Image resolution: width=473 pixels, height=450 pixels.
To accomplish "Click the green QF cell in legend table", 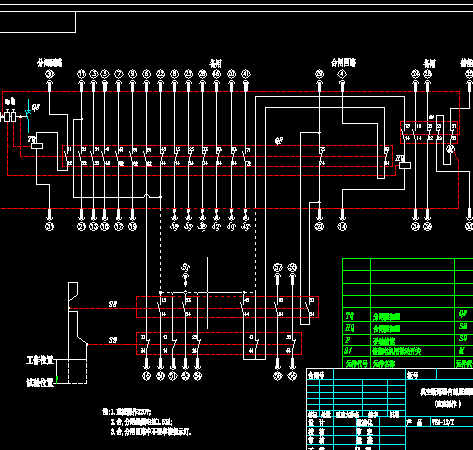I will pyautogui.click(x=464, y=314).
